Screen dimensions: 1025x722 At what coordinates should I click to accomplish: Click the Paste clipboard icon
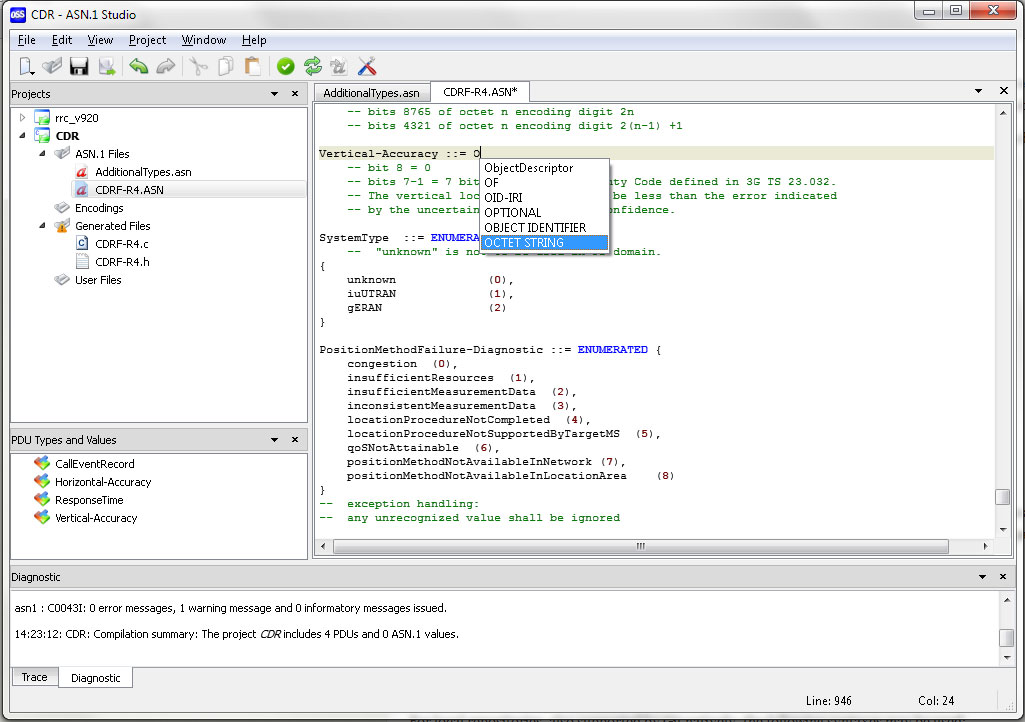pyautogui.click(x=252, y=66)
